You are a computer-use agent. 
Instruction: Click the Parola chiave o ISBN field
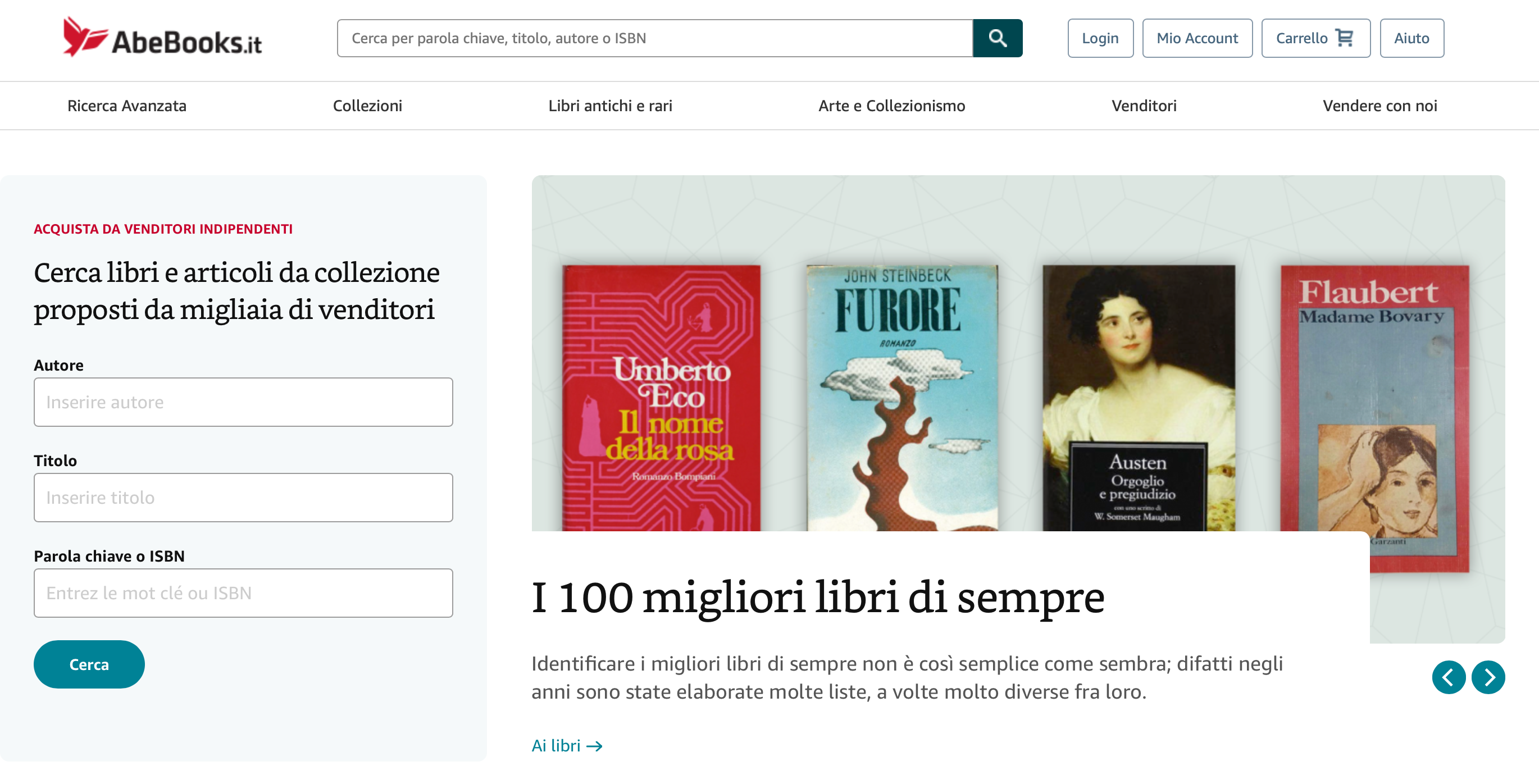pos(243,594)
